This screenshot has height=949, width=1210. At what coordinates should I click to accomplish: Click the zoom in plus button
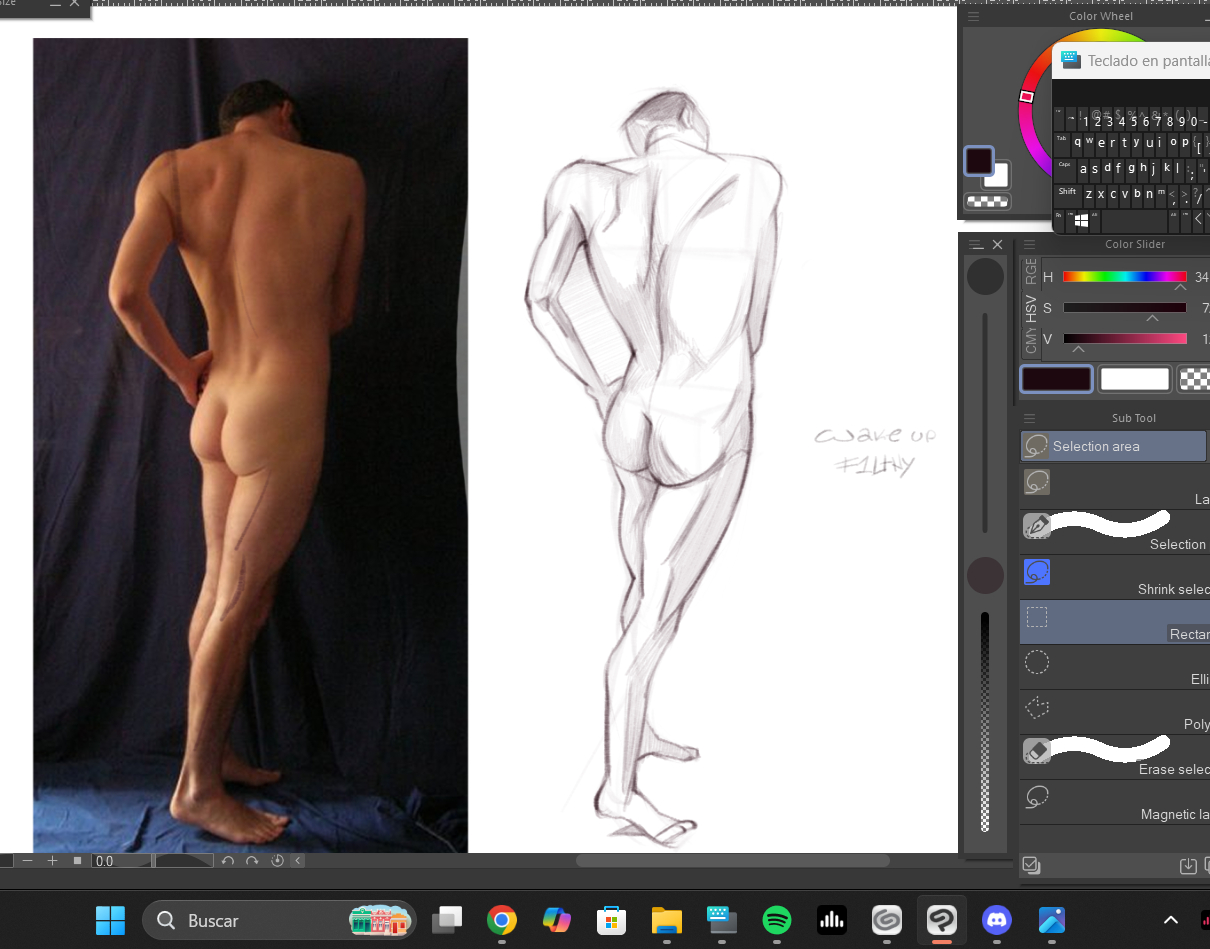click(x=52, y=861)
